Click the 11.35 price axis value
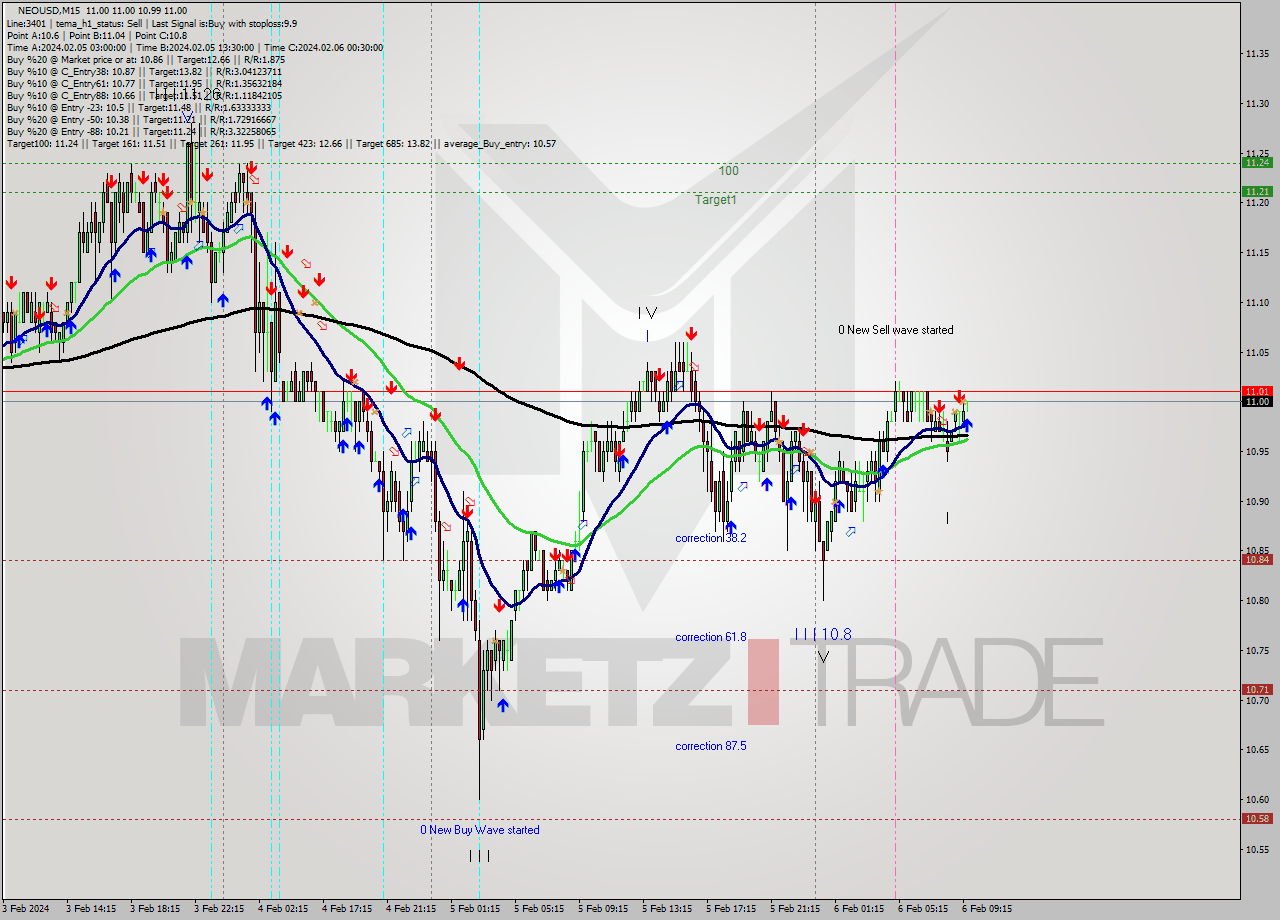The height and width of the screenshot is (920, 1280). [1257, 53]
